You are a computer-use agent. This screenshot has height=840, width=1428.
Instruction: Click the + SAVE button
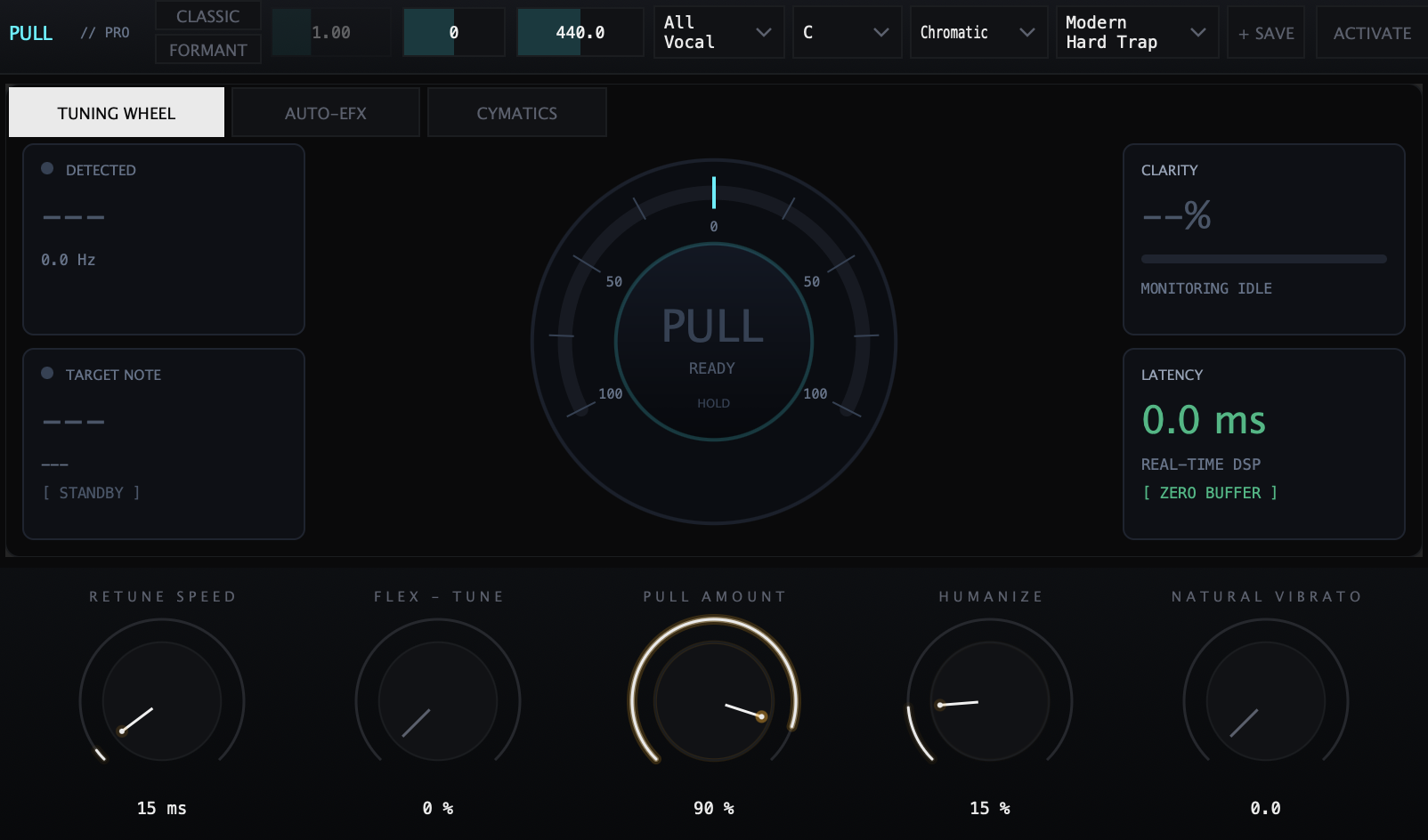pyautogui.click(x=1266, y=33)
